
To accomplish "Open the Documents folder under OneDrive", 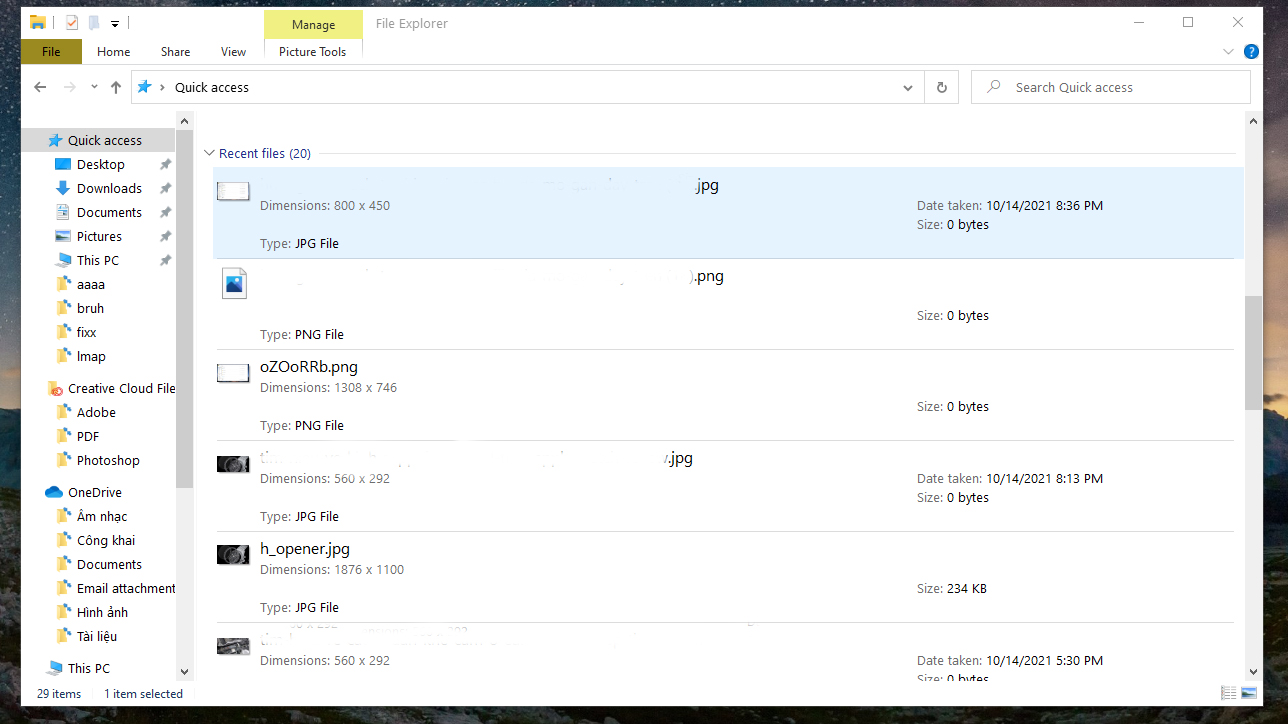I will coord(109,564).
